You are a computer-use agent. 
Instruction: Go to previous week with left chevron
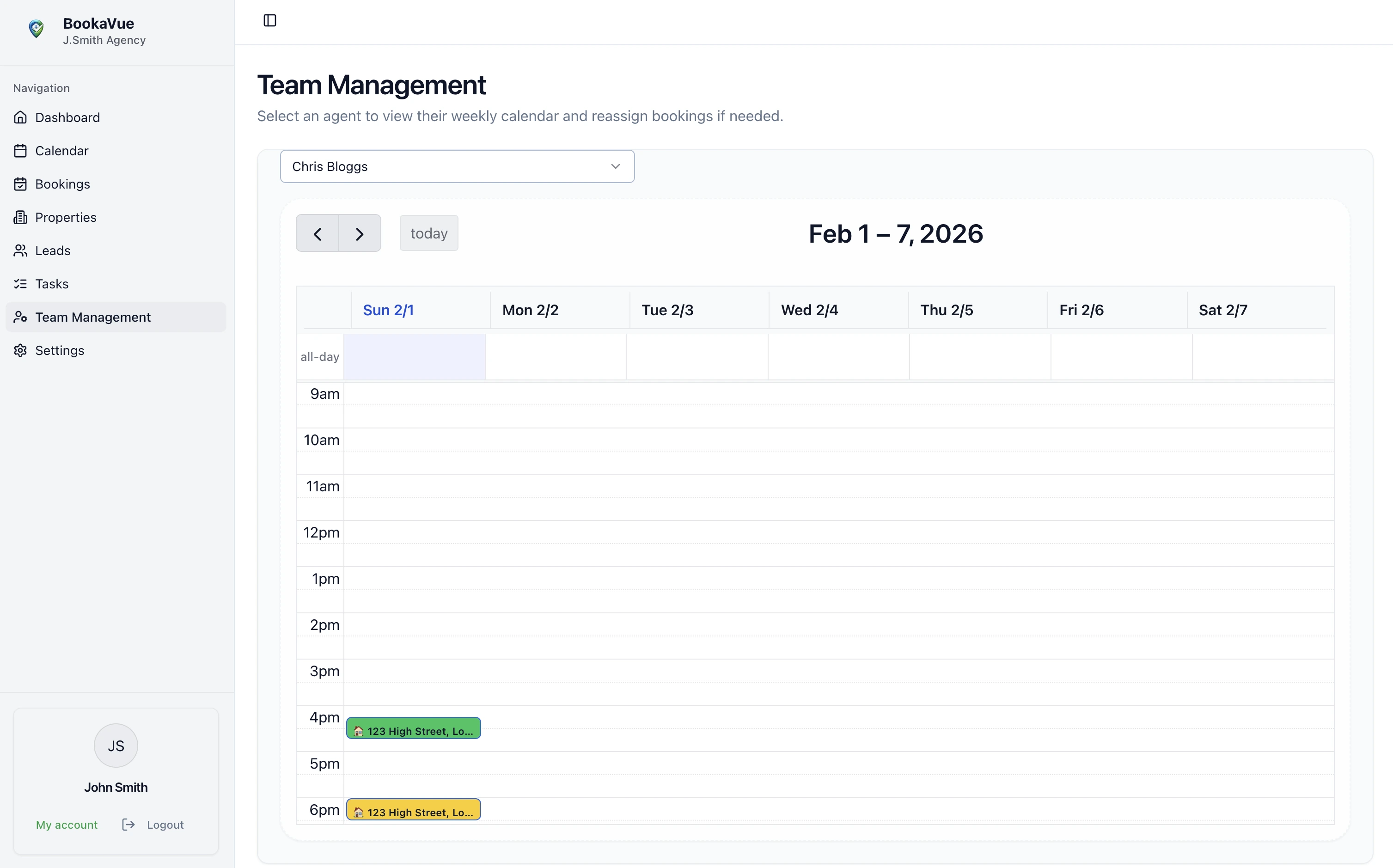click(x=318, y=234)
